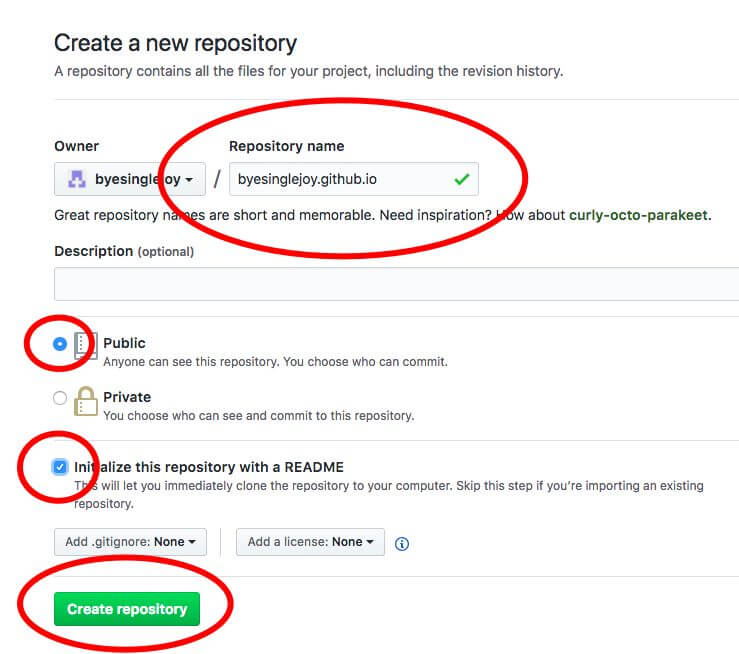Image resolution: width=739 pixels, height=654 pixels.
Task: Open the Add a license dropdown
Action: click(x=310, y=542)
